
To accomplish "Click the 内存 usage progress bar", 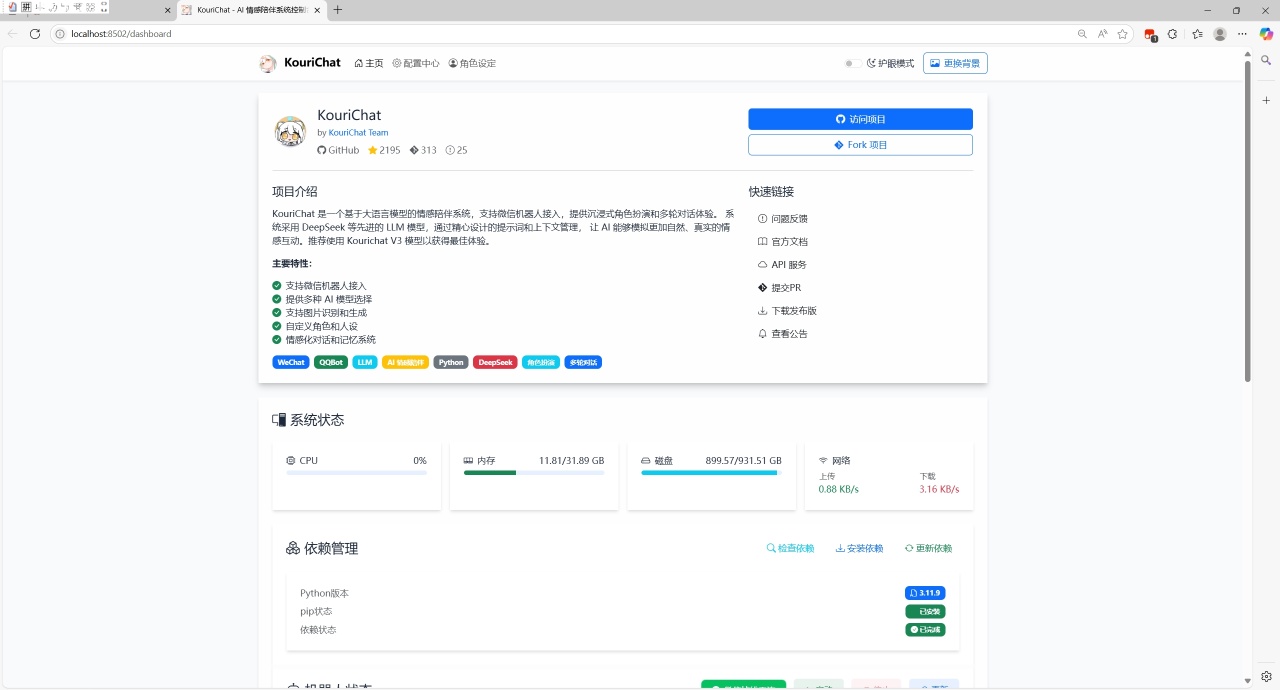I will coord(534,473).
